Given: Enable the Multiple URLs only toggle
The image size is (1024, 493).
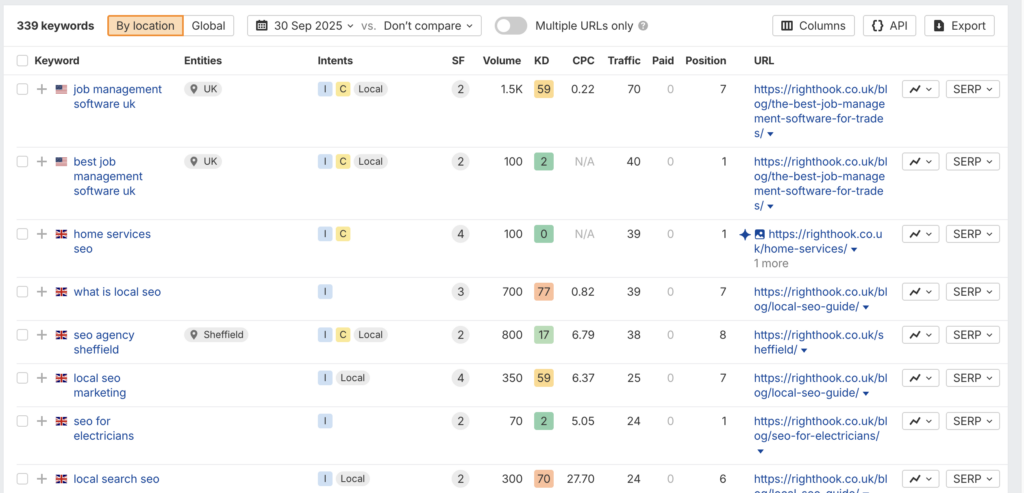Looking at the screenshot, I should pos(510,26).
